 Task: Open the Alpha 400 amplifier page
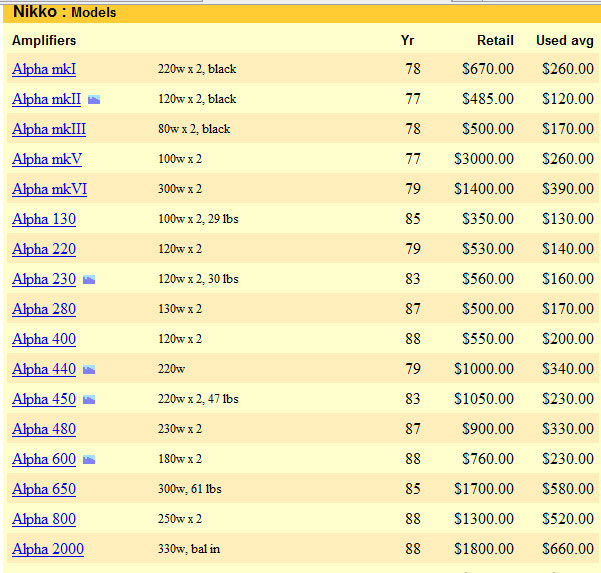click(44, 339)
